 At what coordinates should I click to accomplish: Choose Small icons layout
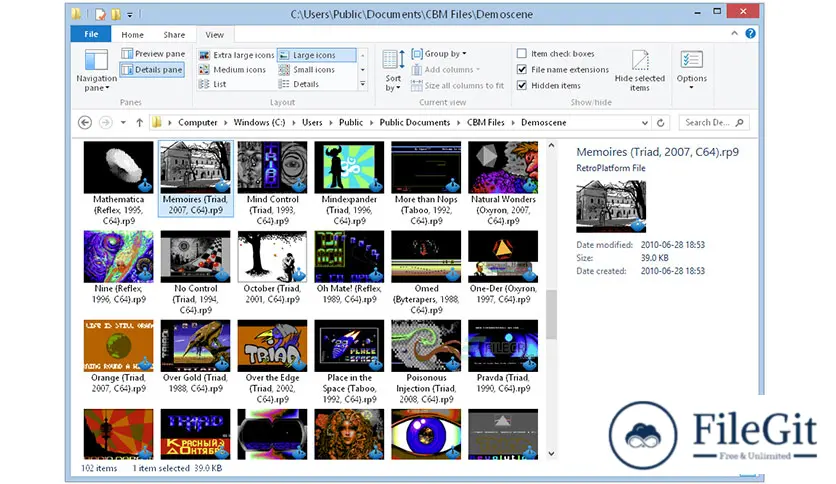tap(307, 69)
